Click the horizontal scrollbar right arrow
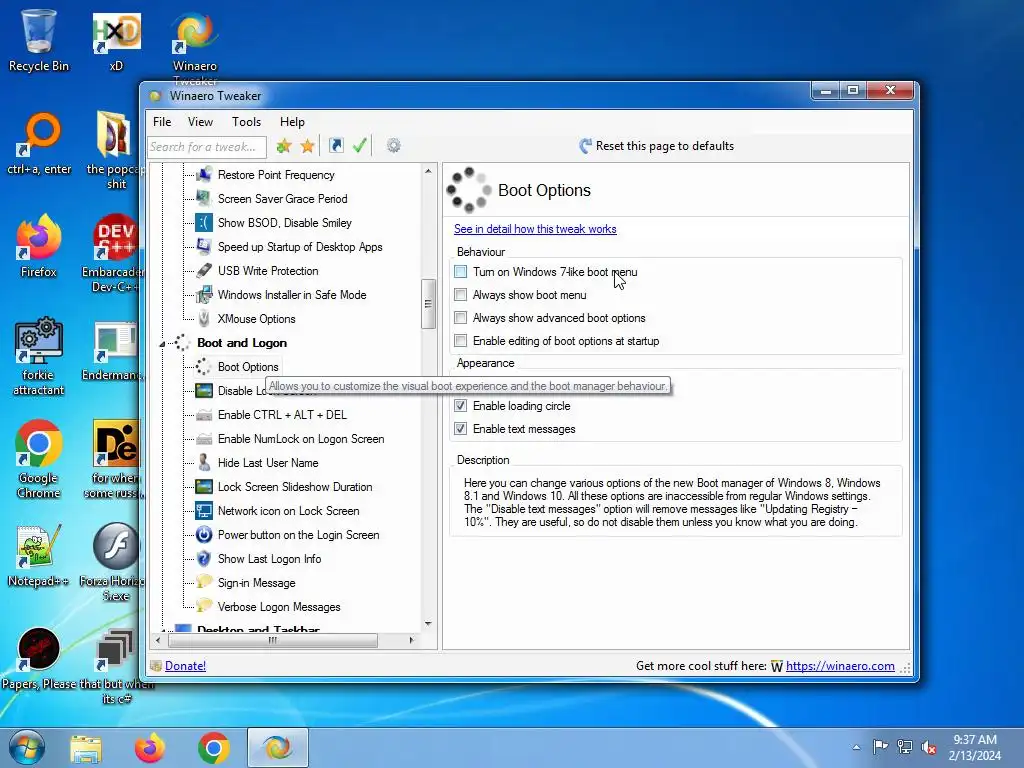The image size is (1024, 768). [x=411, y=640]
